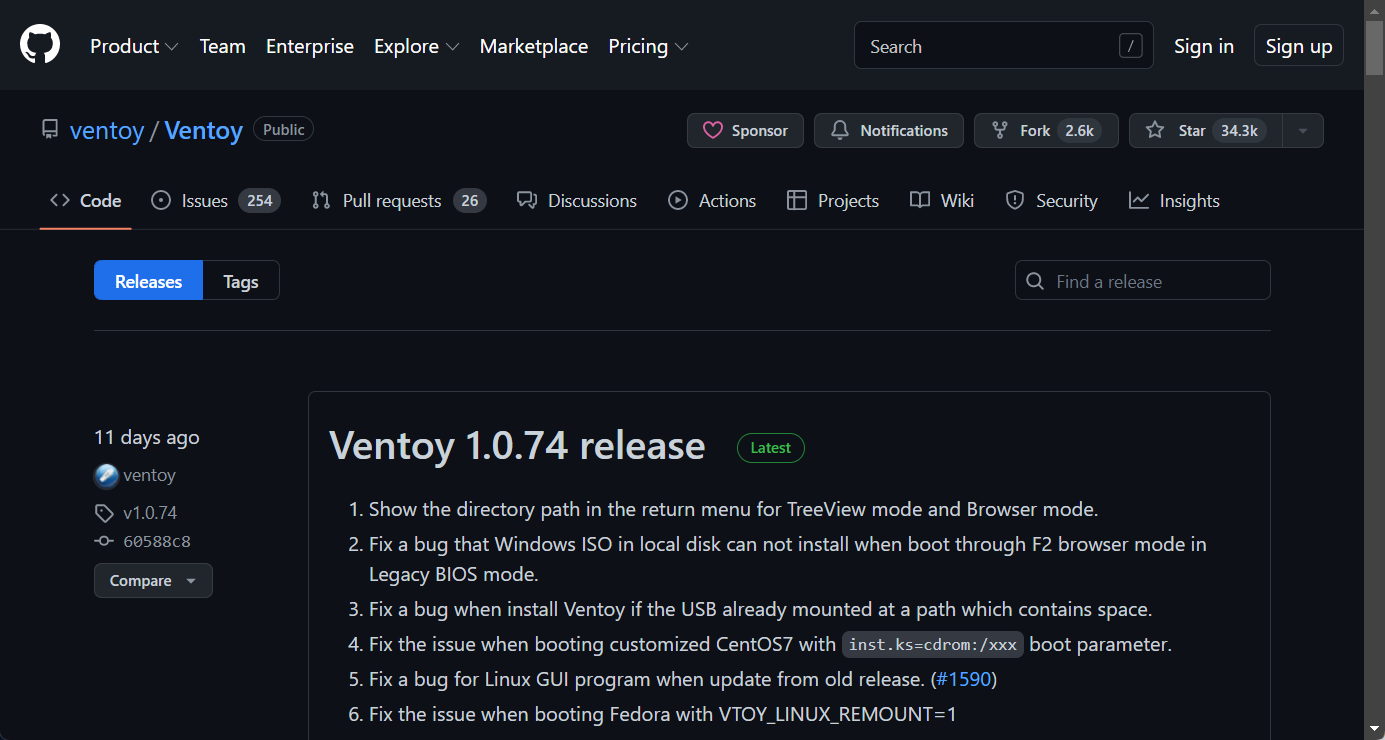Click the GitHub home logo

(39, 44)
